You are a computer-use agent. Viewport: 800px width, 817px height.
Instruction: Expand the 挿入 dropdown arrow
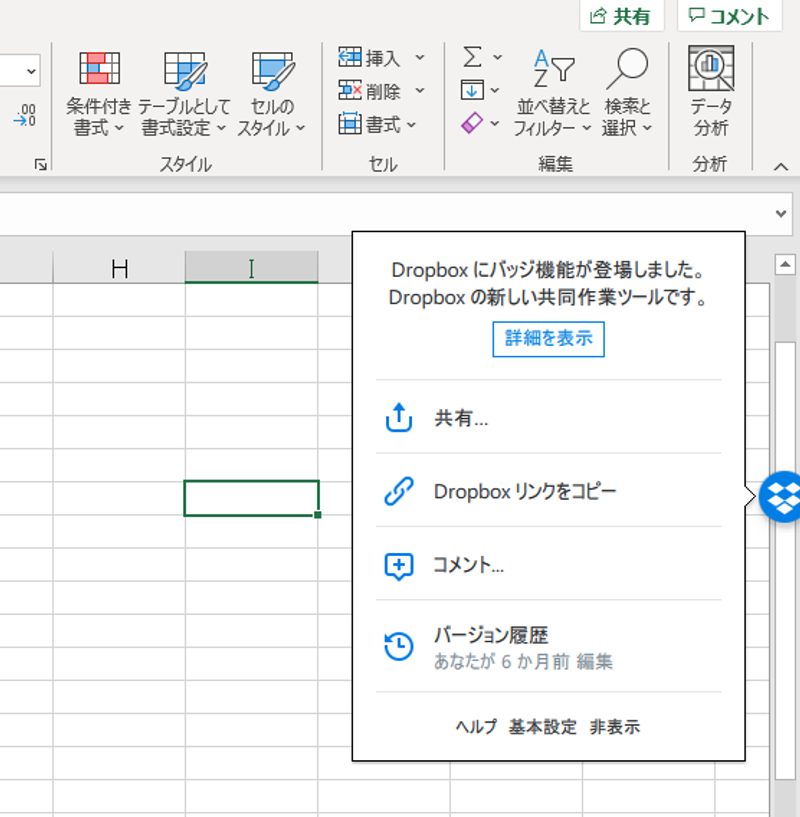[x=420, y=57]
